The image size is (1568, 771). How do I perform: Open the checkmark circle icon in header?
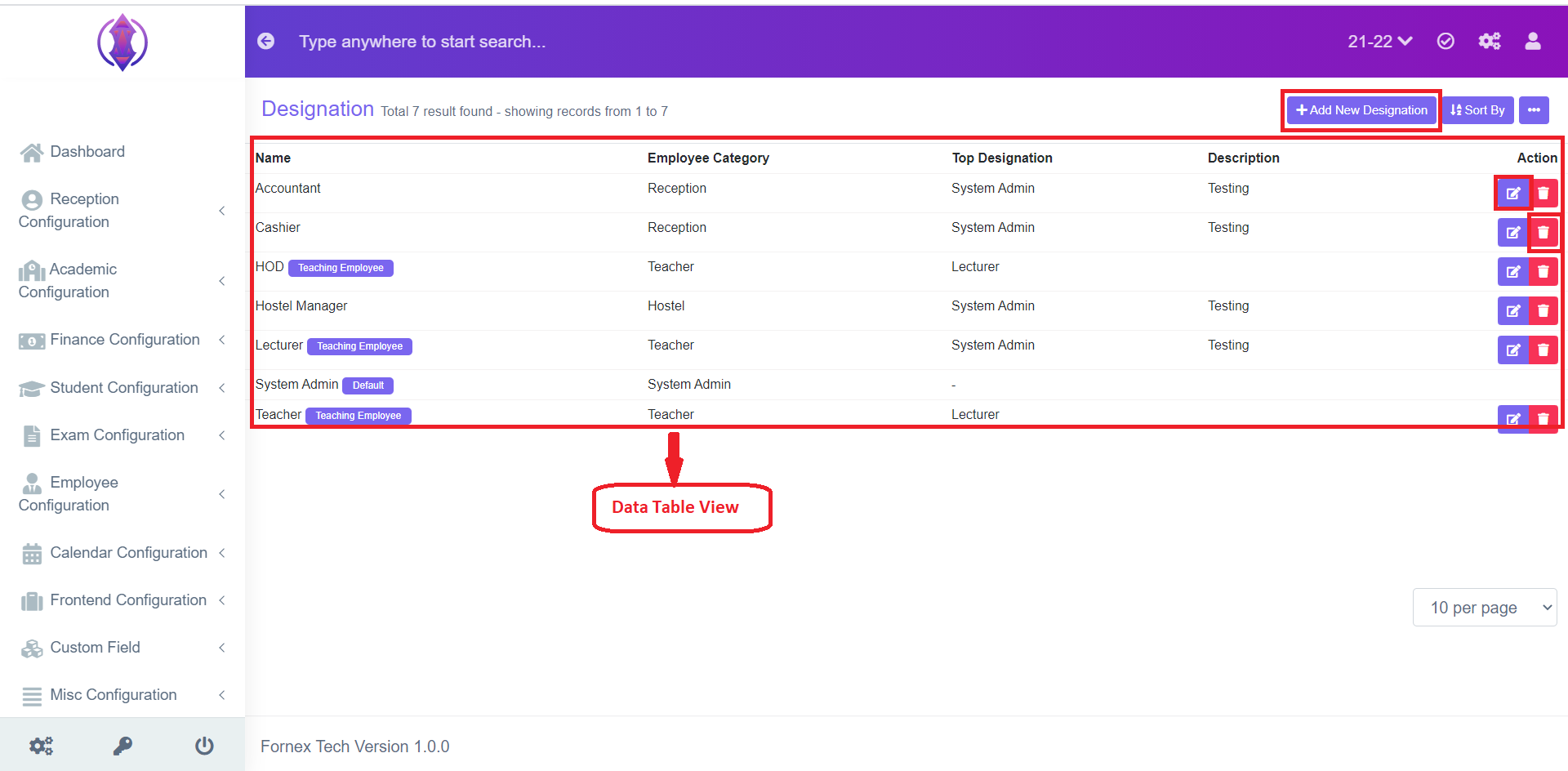pos(1445,41)
